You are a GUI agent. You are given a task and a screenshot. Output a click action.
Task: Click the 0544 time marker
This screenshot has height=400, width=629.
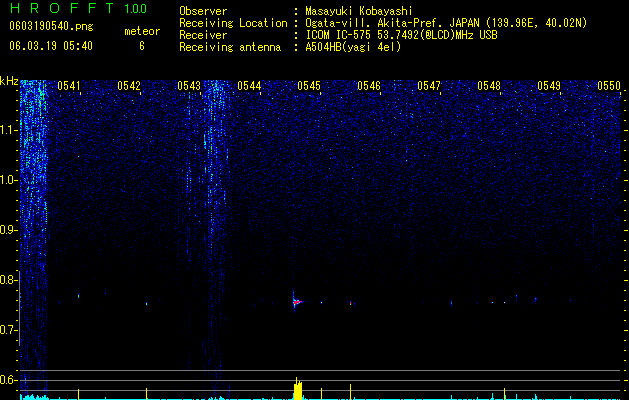coord(249,86)
